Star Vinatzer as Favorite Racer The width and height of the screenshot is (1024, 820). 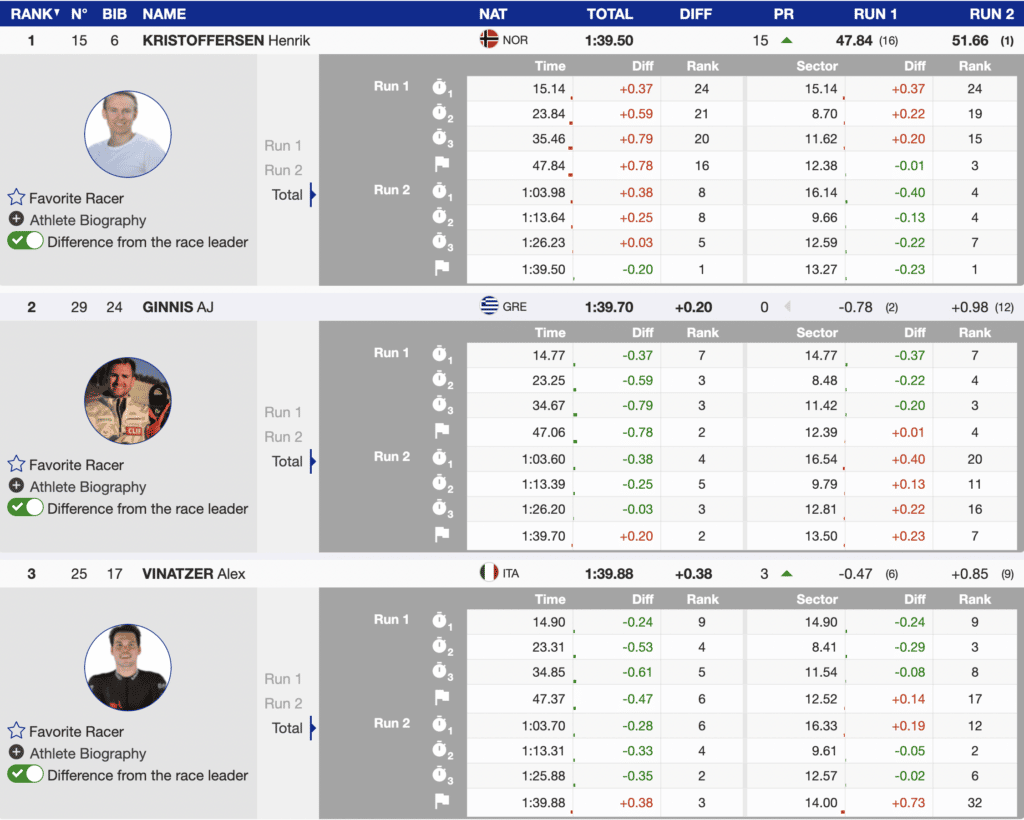pyautogui.click(x=16, y=732)
